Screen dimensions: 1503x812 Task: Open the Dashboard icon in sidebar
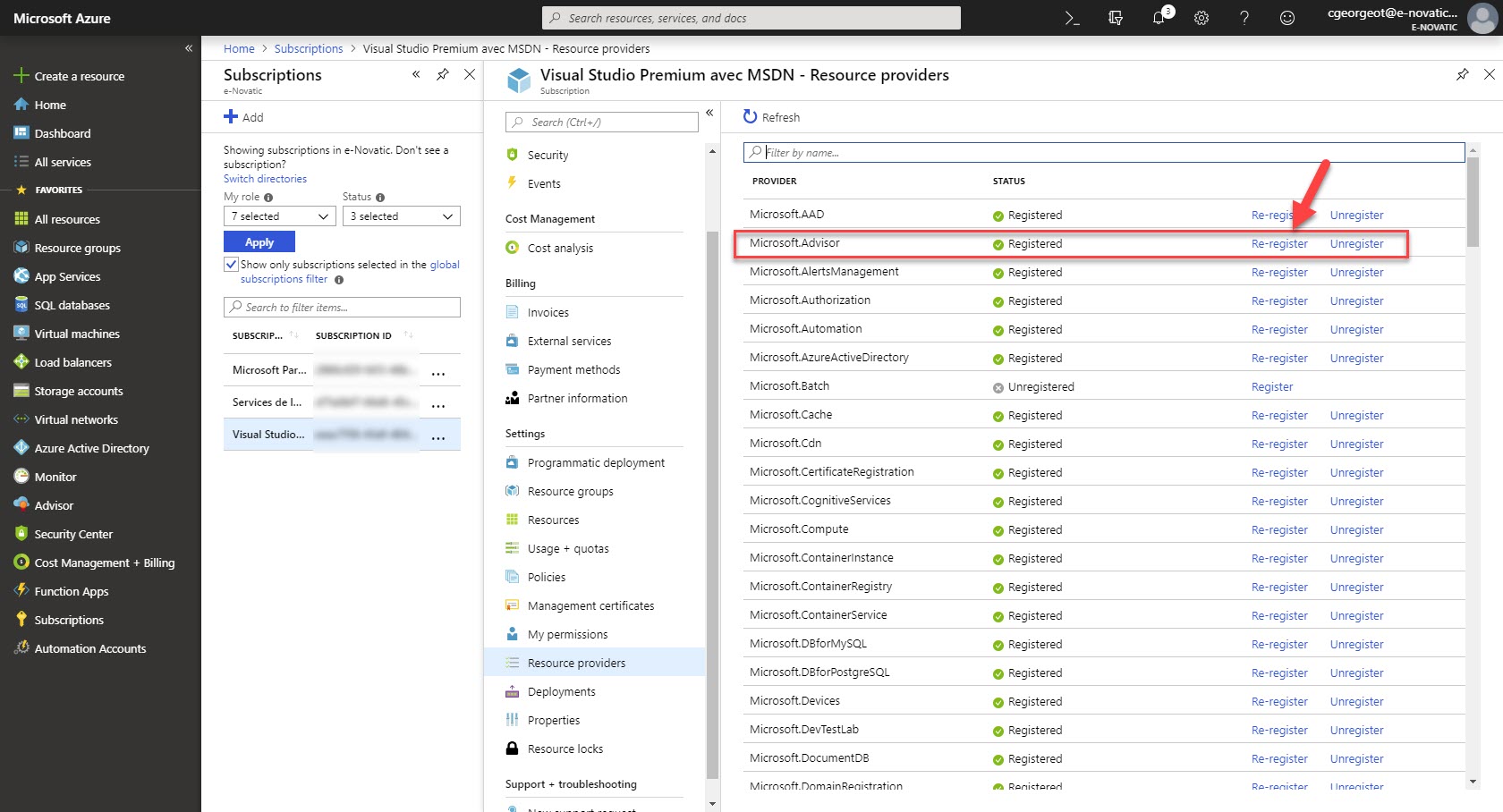(21, 133)
